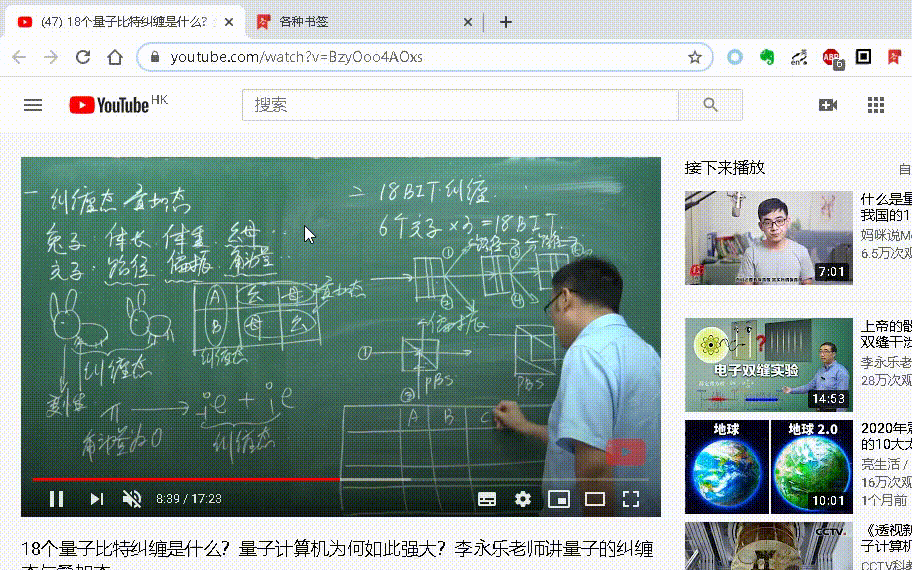Open the 电子双缝实验 video thumbnail
The width and height of the screenshot is (912, 570).
pyautogui.click(x=768, y=365)
